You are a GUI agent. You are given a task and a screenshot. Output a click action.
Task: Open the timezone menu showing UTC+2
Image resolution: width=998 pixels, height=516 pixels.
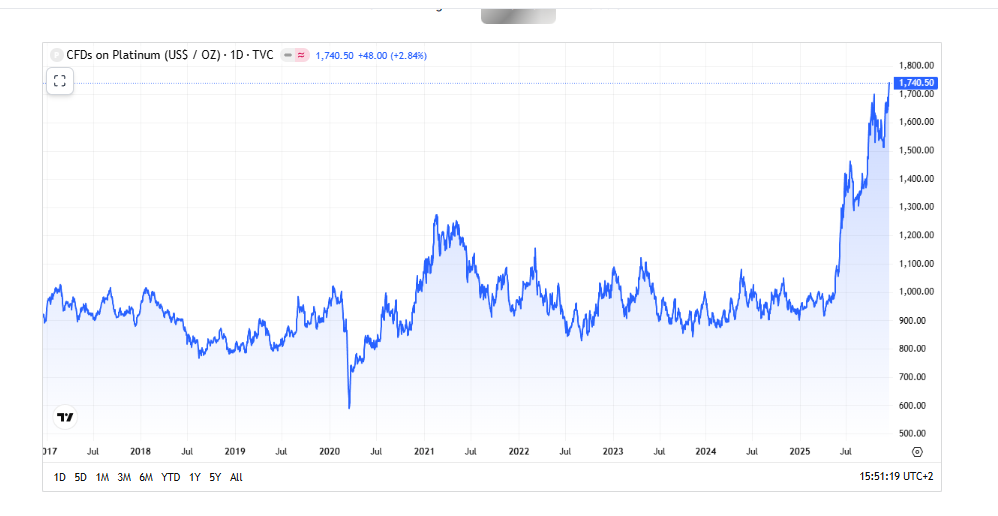(x=899, y=478)
